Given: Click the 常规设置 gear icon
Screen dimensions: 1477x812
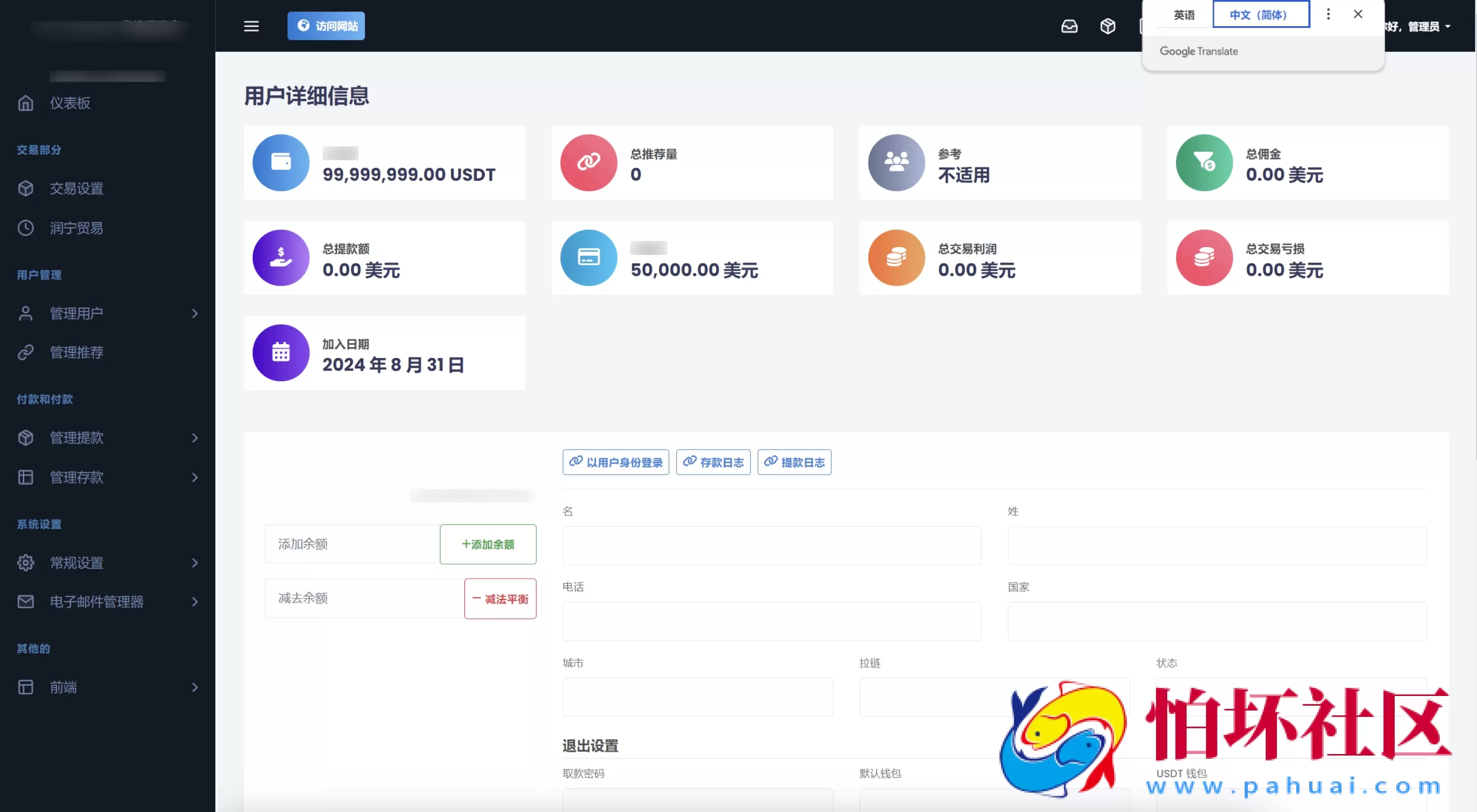Looking at the screenshot, I should click(25, 563).
